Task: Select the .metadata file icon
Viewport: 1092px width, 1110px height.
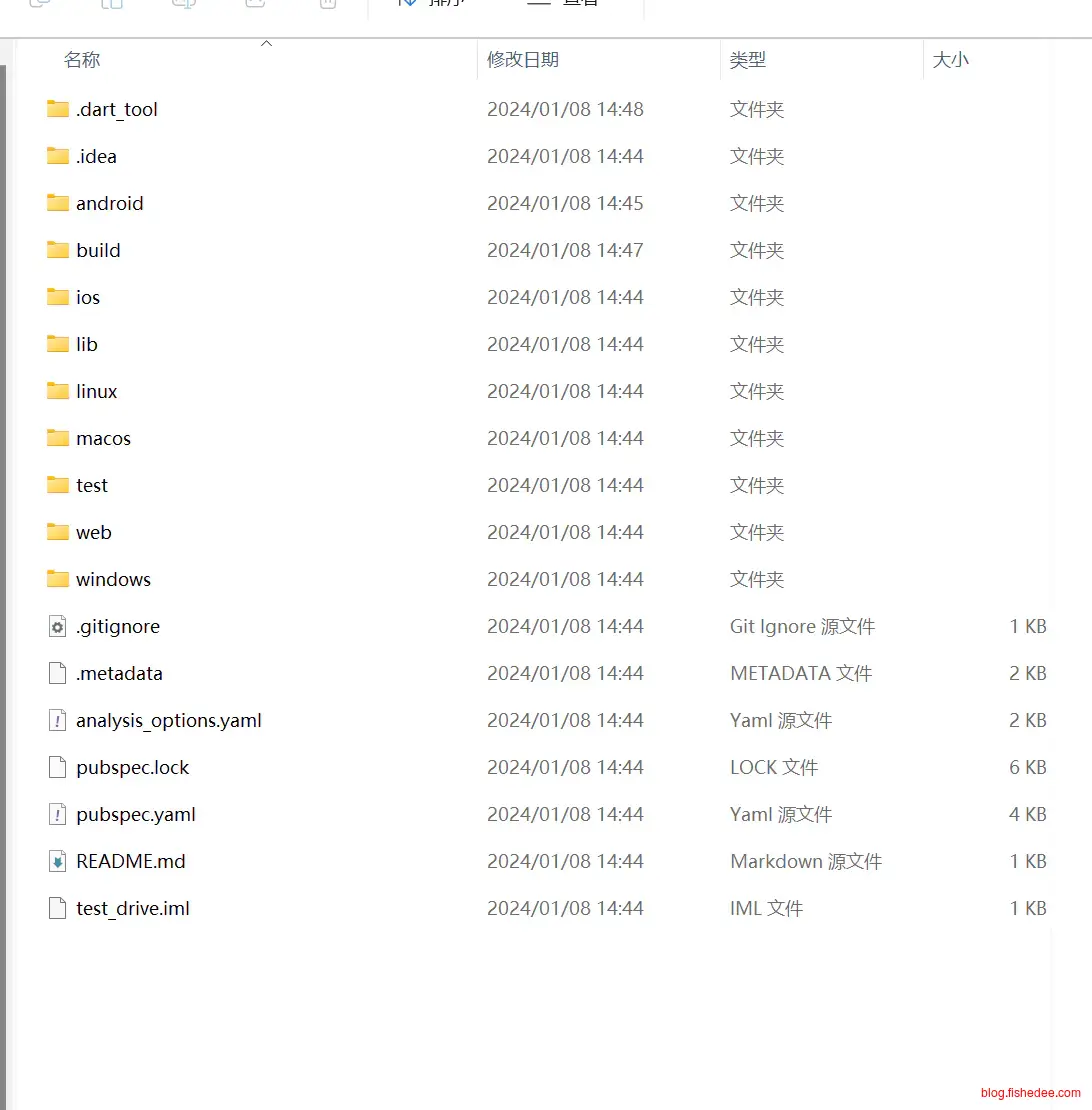Action: click(57, 673)
